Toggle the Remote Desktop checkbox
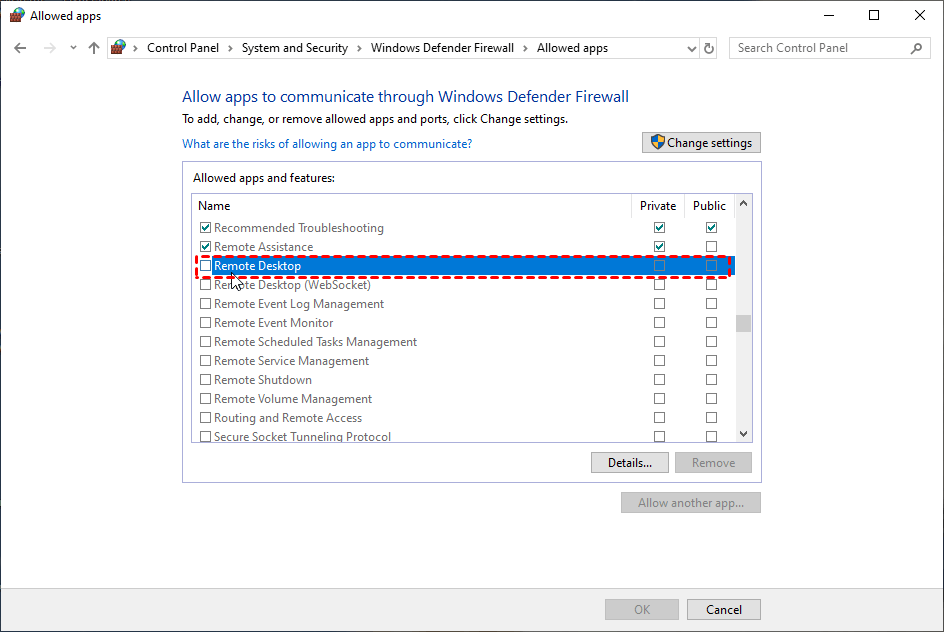The height and width of the screenshot is (632, 944). pyautogui.click(x=206, y=265)
